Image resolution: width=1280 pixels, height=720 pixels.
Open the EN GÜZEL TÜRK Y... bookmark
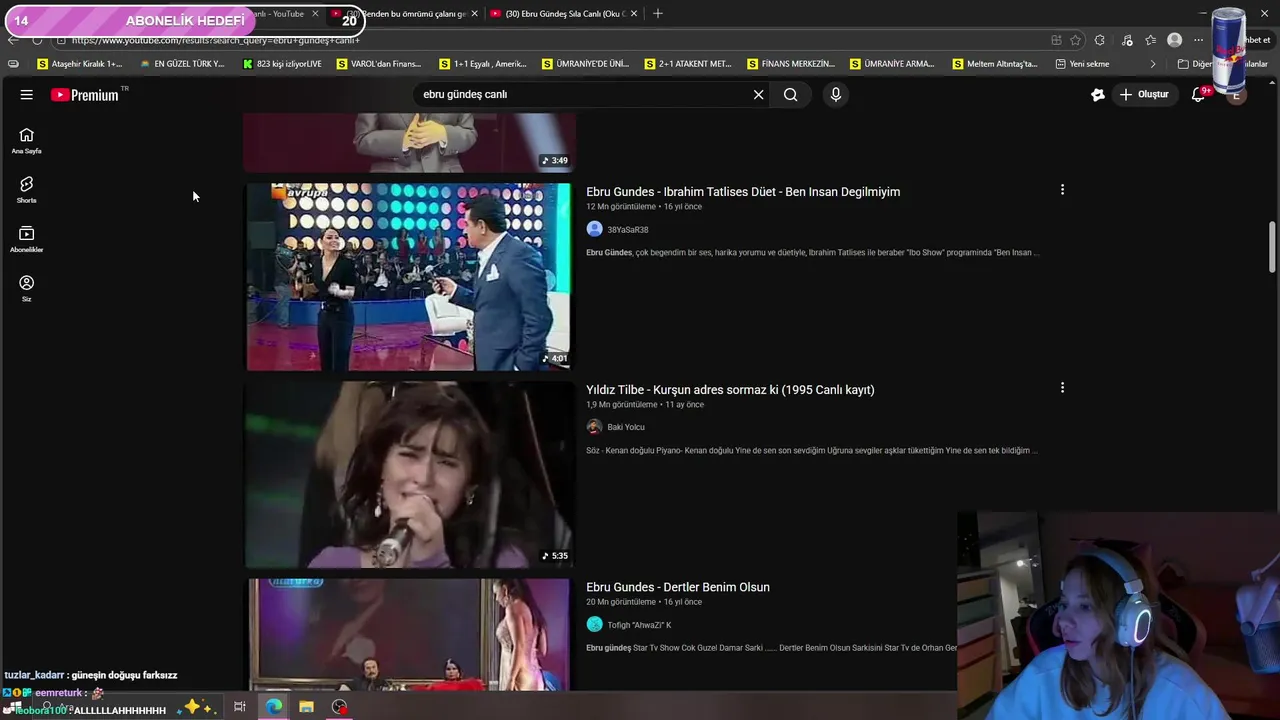[x=182, y=64]
